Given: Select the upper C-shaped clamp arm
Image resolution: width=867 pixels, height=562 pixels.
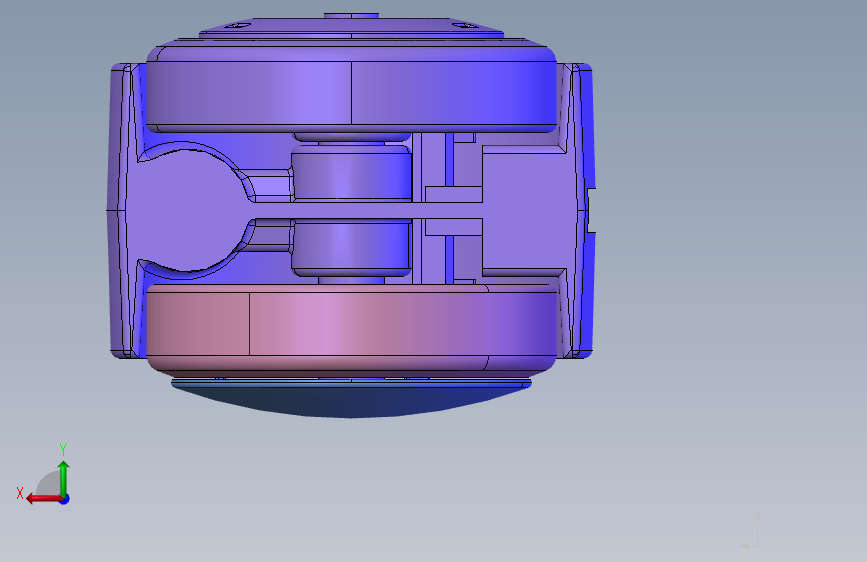Looking at the screenshot, I should coord(216,169).
